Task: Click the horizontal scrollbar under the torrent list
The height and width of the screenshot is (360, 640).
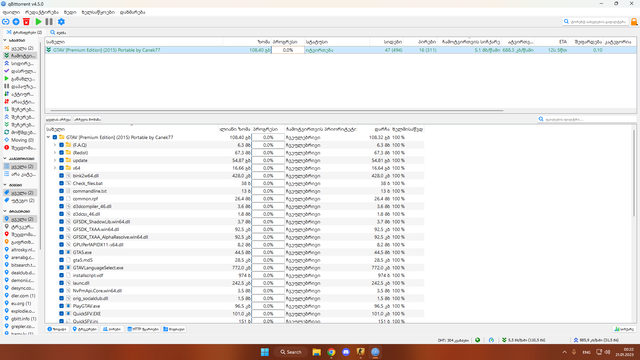Action: [277, 110]
